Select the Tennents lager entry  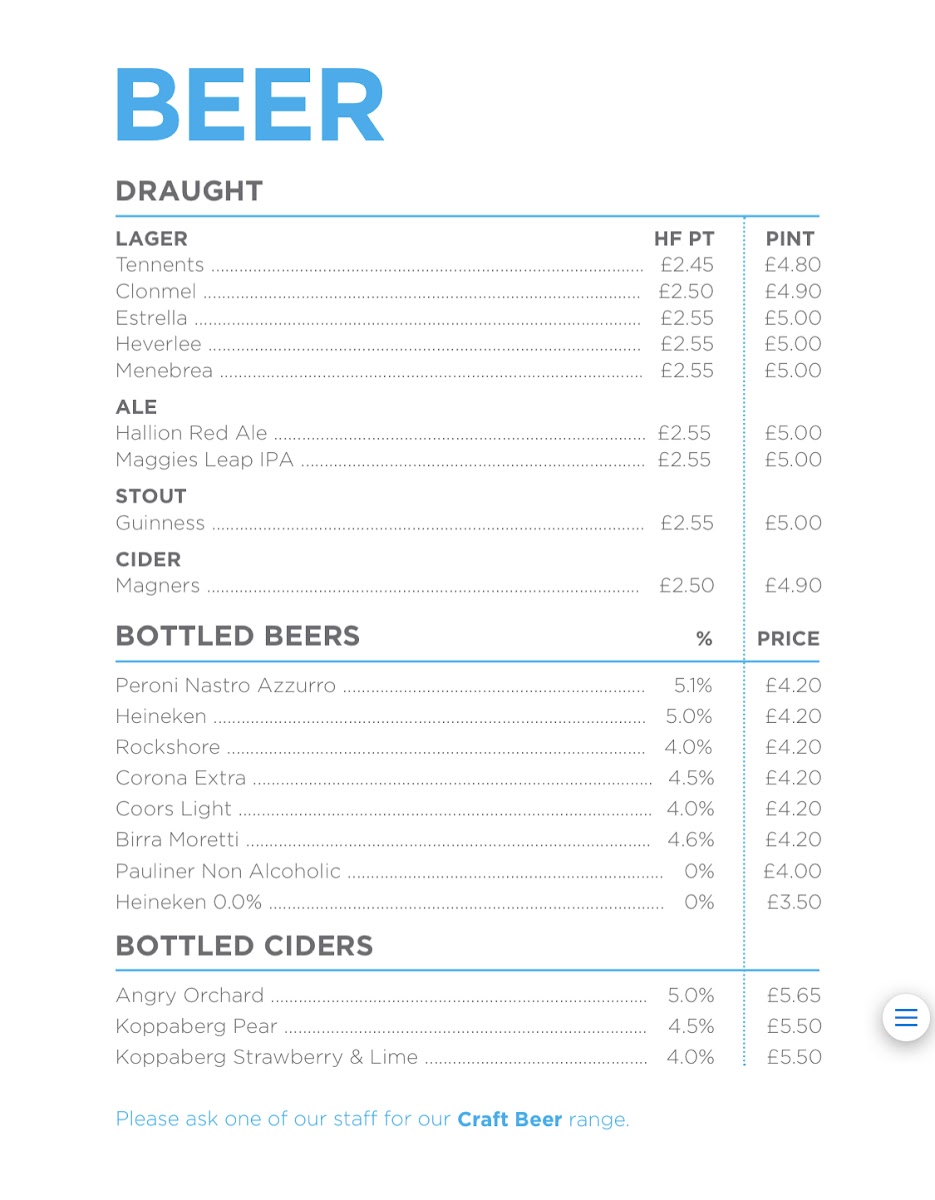pyautogui.click(x=160, y=265)
